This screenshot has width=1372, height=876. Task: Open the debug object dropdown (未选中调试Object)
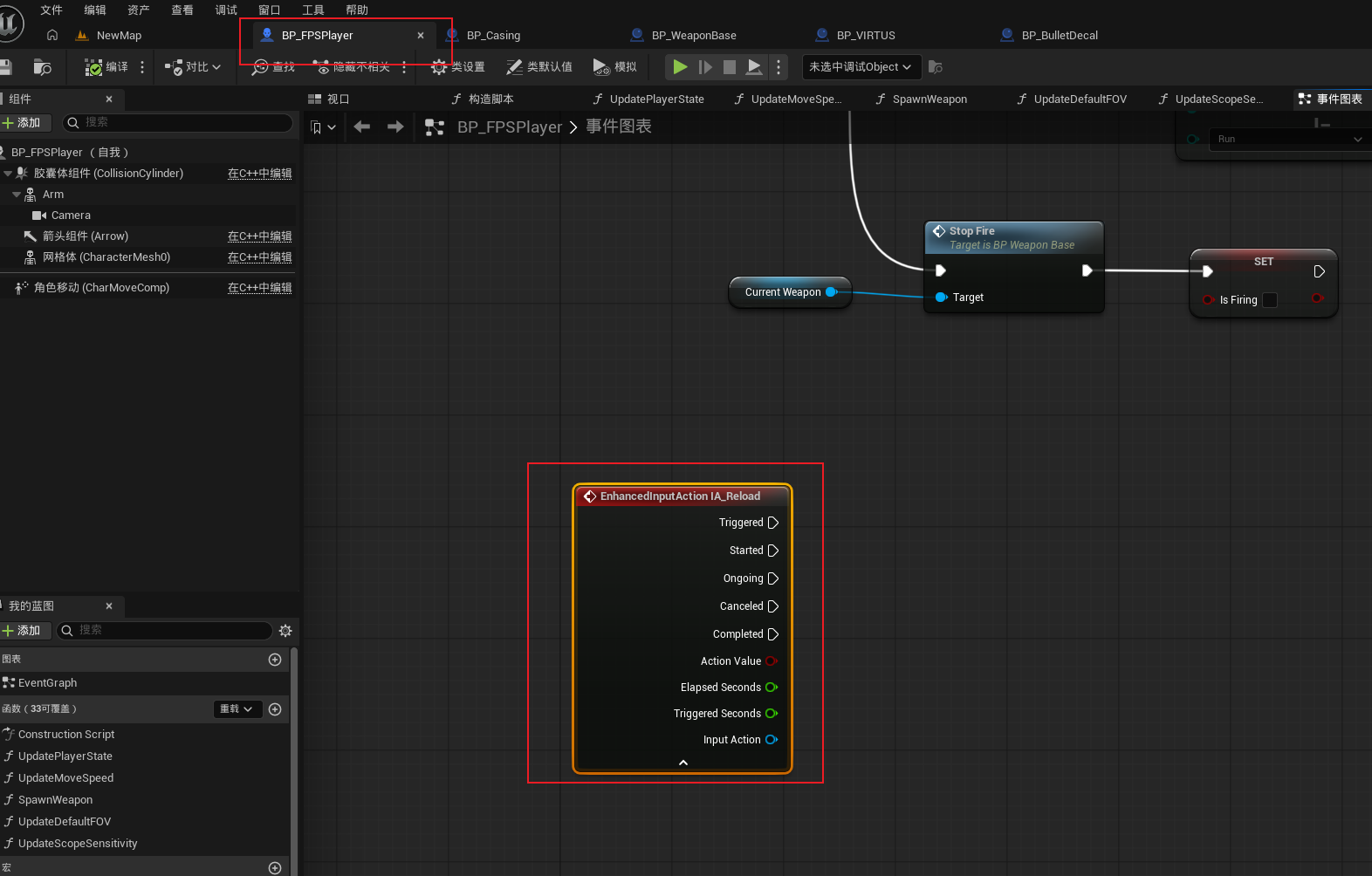pos(860,67)
